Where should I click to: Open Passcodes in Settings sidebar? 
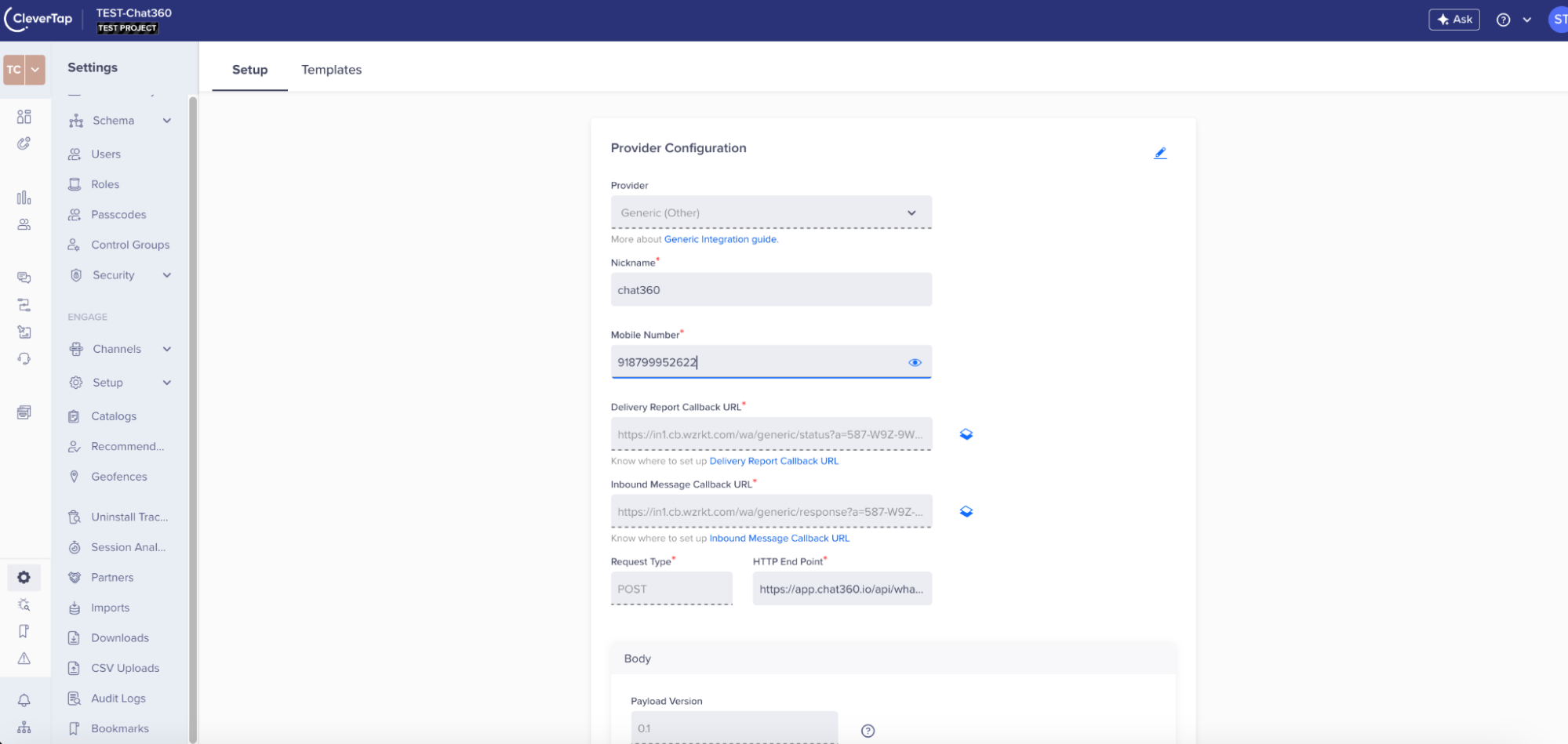coord(120,215)
